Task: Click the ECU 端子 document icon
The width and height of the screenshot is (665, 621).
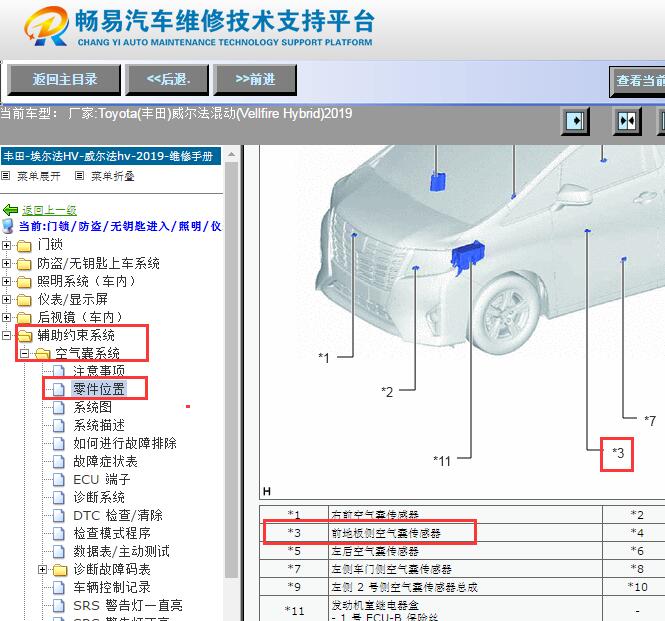Action: coord(59,480)
